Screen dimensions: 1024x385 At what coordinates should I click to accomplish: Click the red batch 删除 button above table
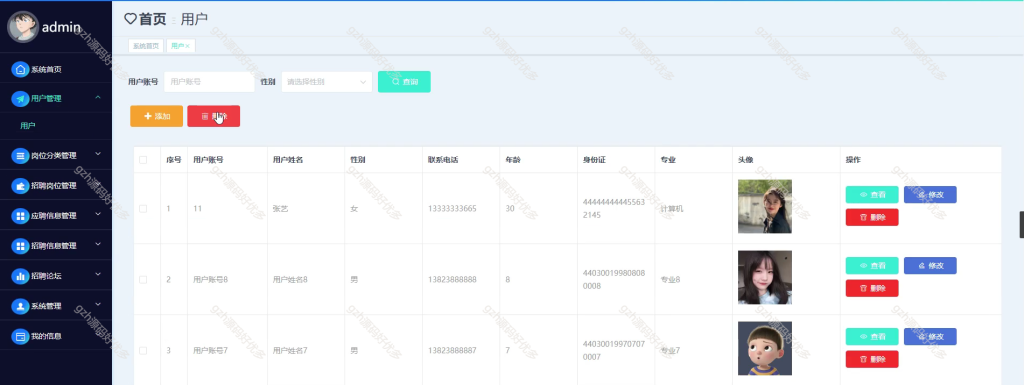pyautogui.click(x=214, y=116)
